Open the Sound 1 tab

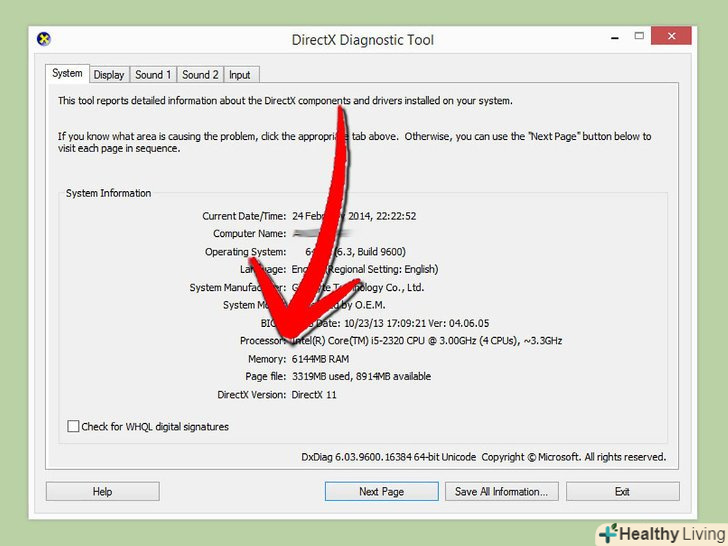pyautogui.click(x=153, y=75)
